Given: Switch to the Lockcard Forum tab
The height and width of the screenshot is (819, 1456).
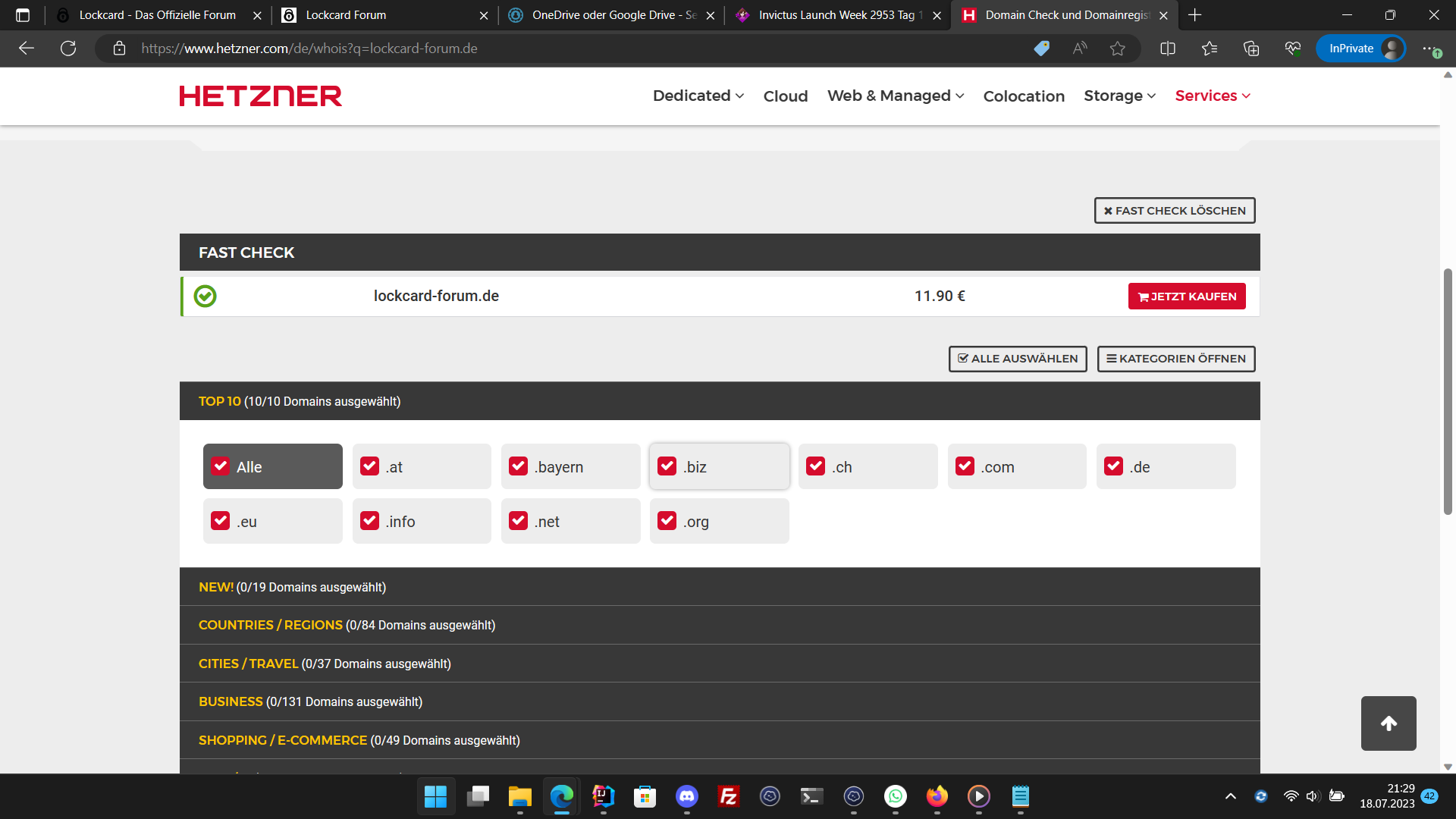Looking at the screenshot, I should 384,15.
